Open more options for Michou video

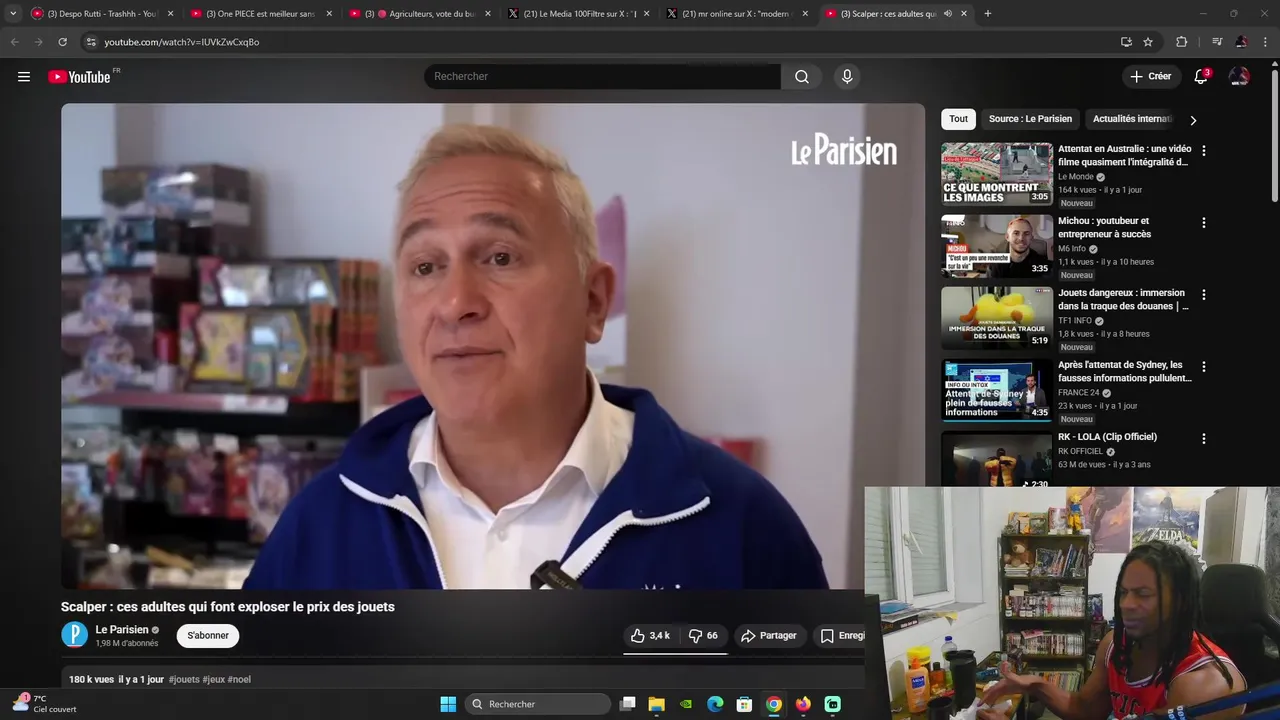click(x=1203, y=222)
